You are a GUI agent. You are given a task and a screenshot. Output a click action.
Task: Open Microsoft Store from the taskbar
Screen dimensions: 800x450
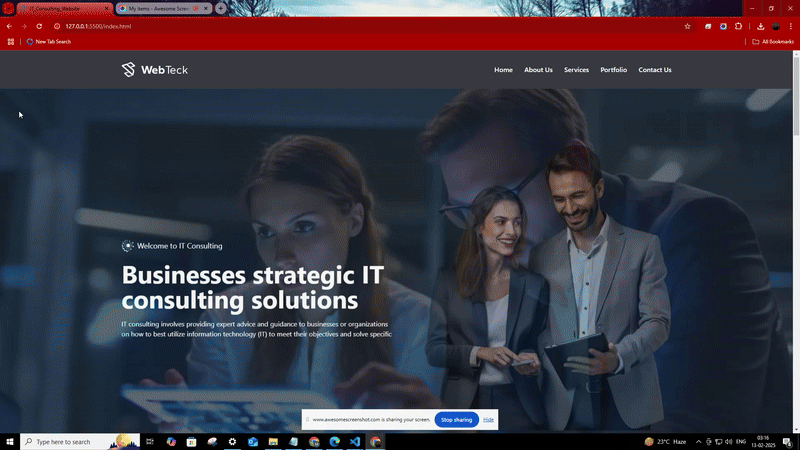[191, 442]
